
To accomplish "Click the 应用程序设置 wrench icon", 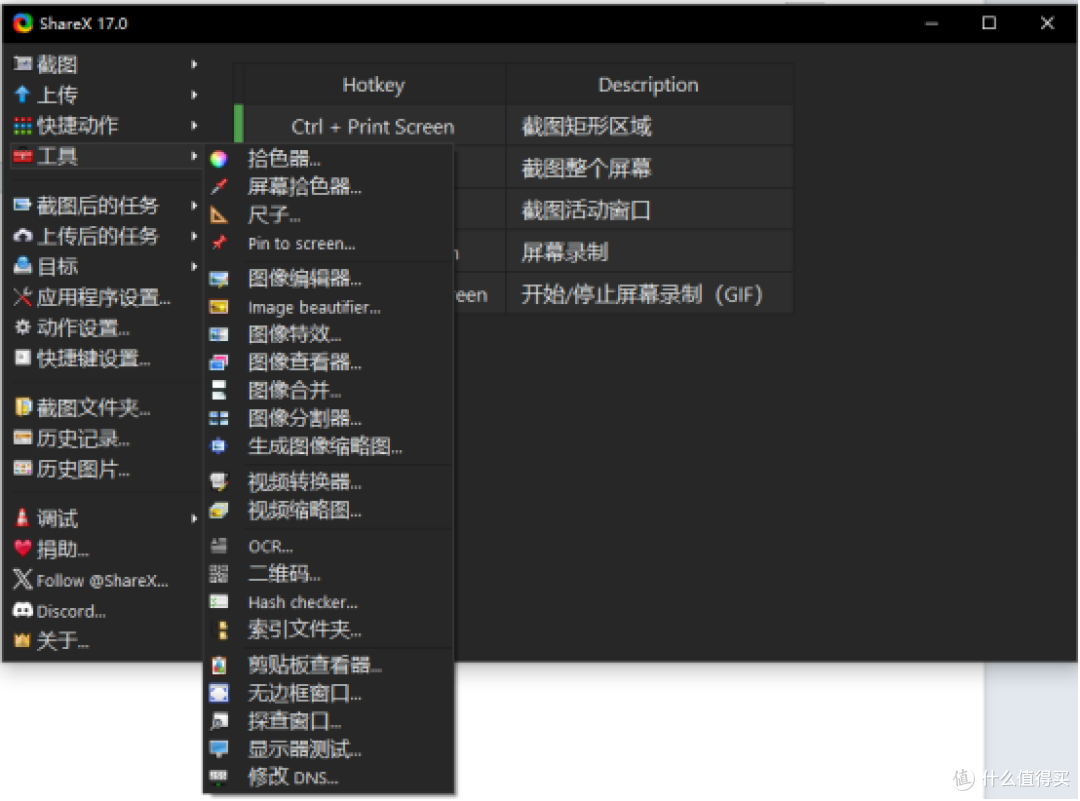I will (x=23, y=298).
